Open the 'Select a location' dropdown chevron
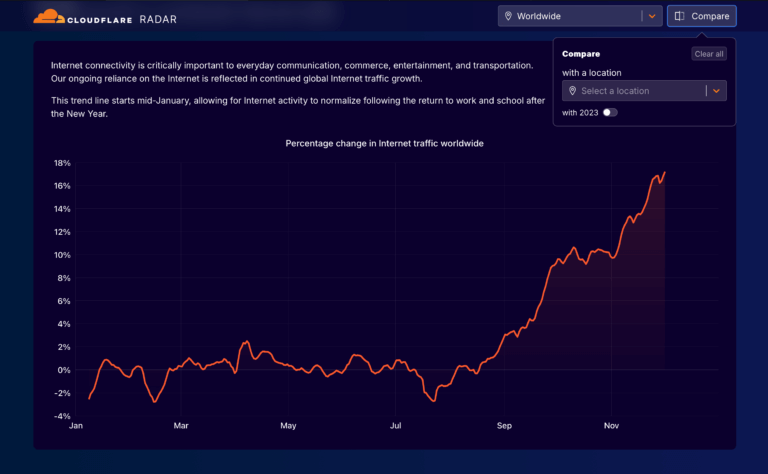Image resolution: width=768 pixels, height=474 pixels. 716,91
